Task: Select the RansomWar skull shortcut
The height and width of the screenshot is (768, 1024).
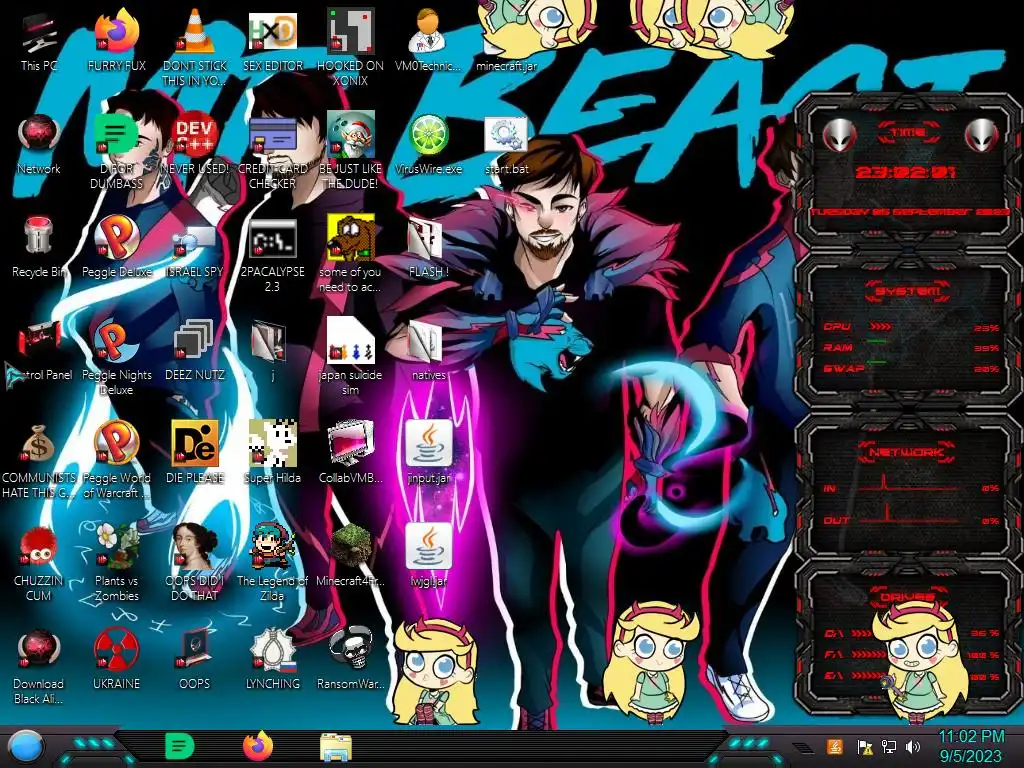Action: (x=351, y=649)
